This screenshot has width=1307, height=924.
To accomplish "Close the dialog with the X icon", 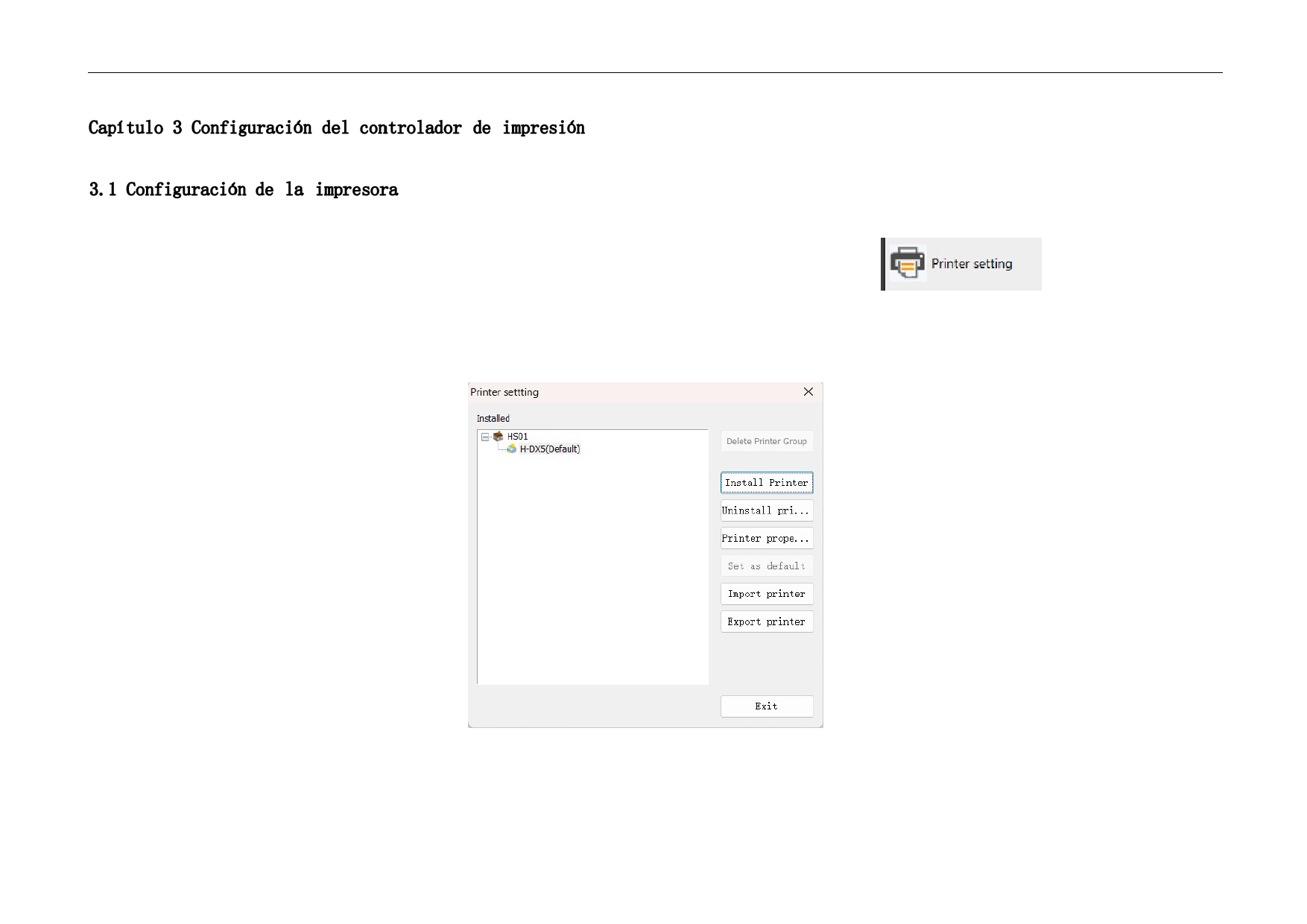I will [808, 392].
